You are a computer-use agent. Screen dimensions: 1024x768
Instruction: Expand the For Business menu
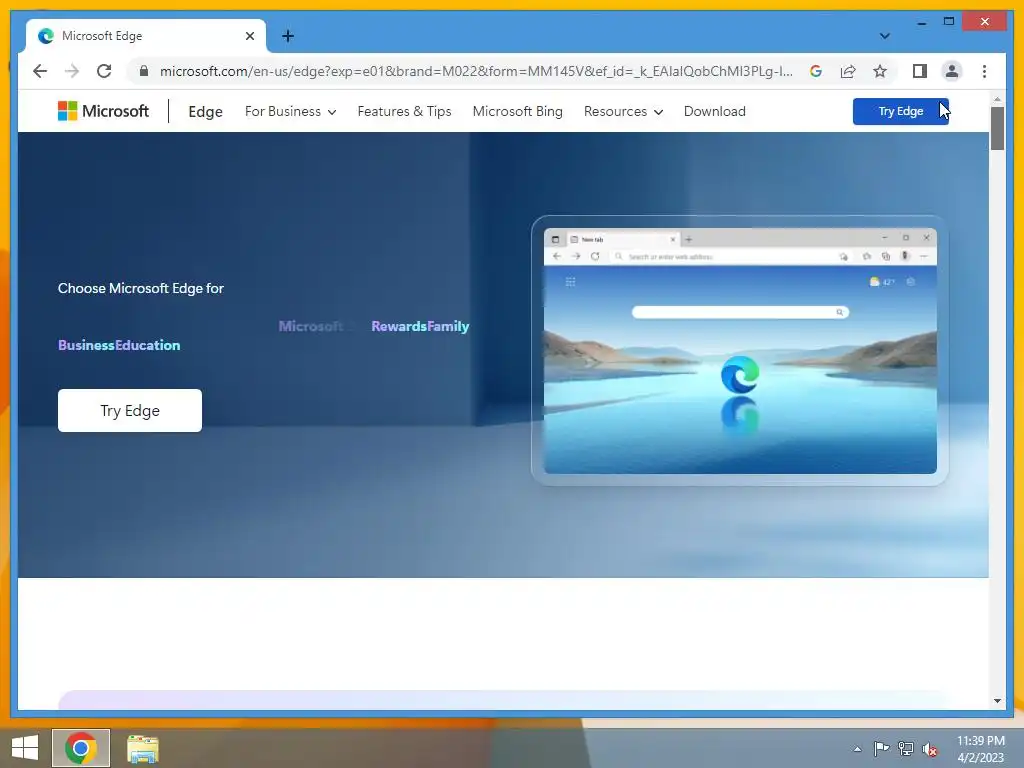(291, 112)
